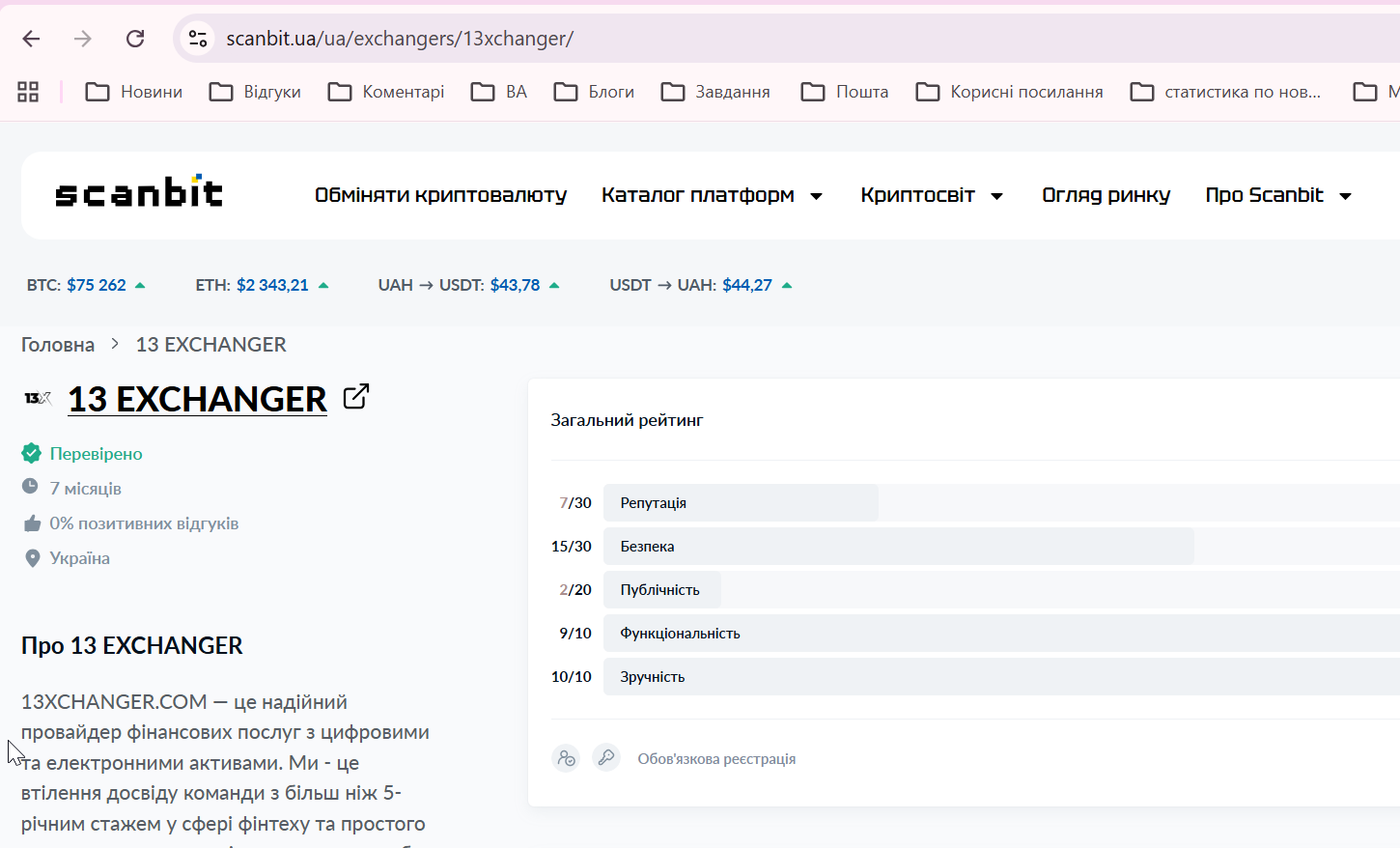
Task: Click the Зручність rating bar
Action: click(1001, 677)
